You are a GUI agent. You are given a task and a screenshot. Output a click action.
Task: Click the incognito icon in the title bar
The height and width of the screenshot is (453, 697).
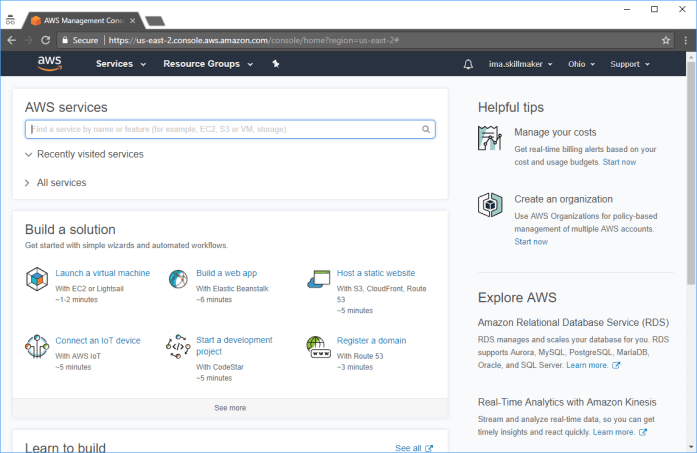pyautogui.click(x=10, y=20)
